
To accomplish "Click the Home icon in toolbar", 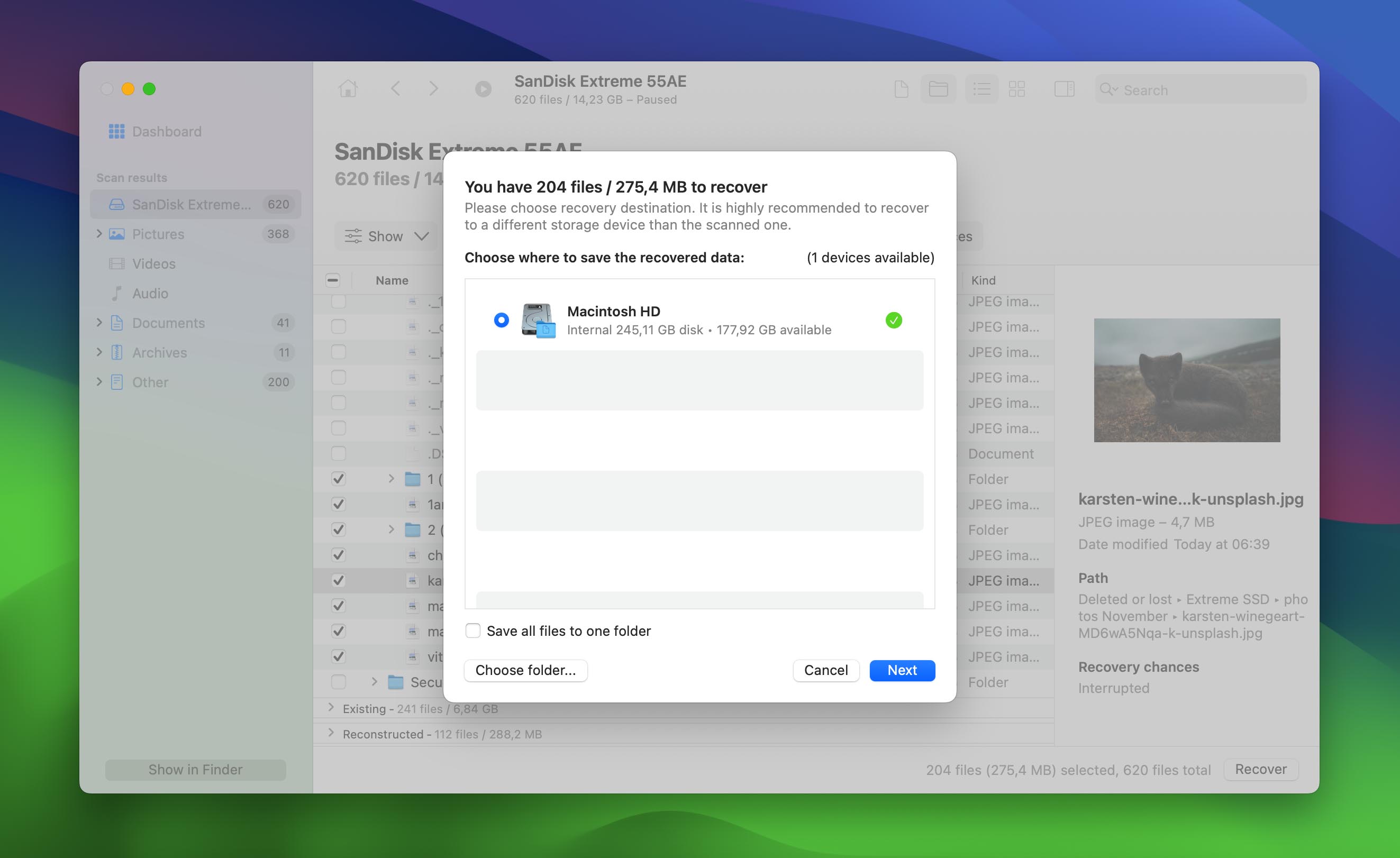I will coord(348,89).
